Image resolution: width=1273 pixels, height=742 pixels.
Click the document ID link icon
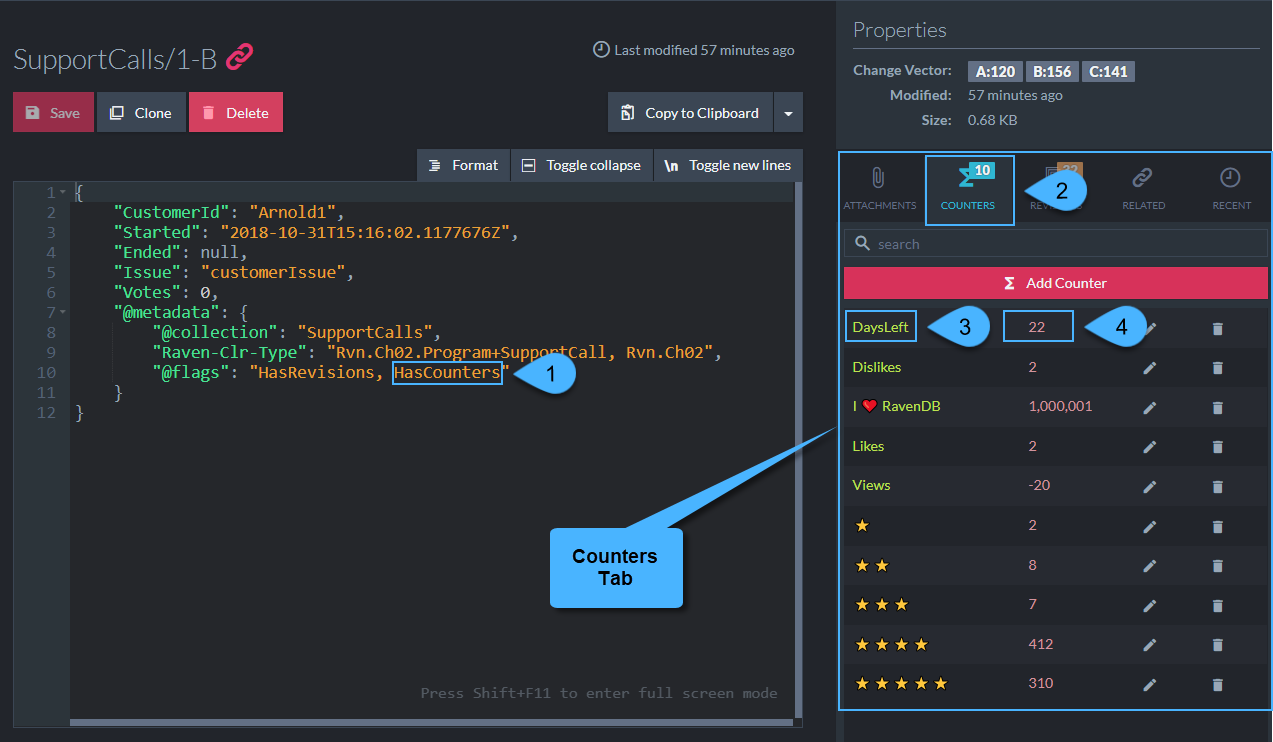pos(239,58)
